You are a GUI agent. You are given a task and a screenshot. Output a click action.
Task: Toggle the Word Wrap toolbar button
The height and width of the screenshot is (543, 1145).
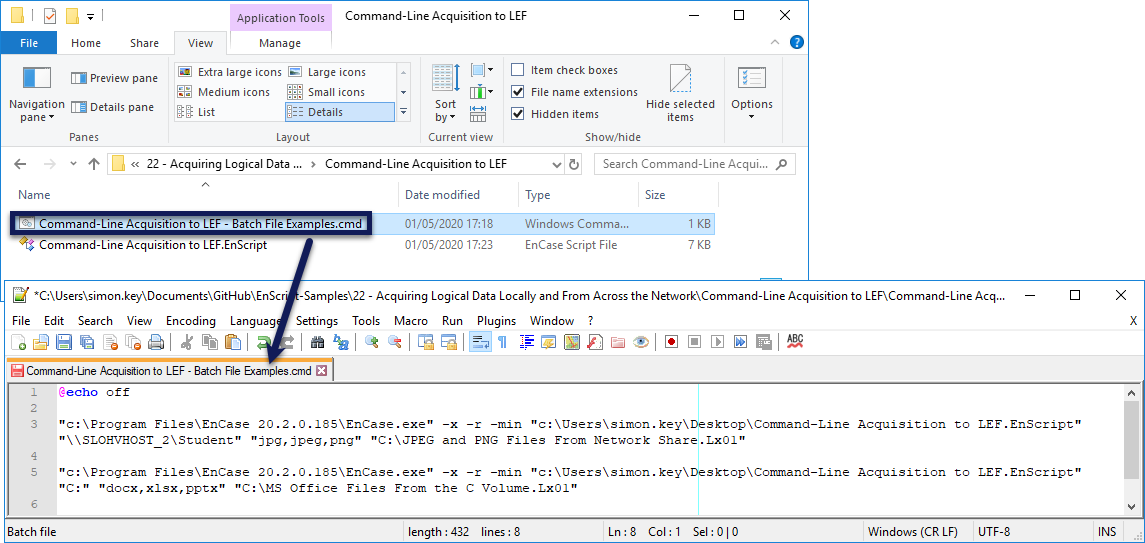tap(480, 342)
